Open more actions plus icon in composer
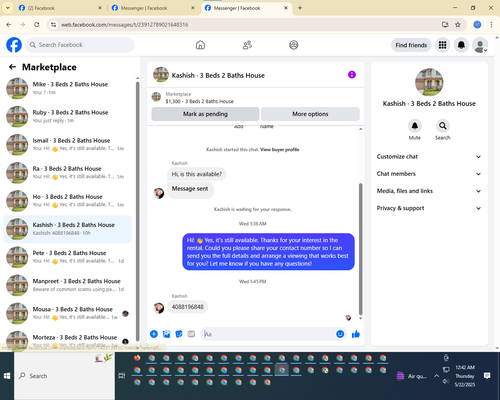Screen dimensions: 500x400 point(154,334)
